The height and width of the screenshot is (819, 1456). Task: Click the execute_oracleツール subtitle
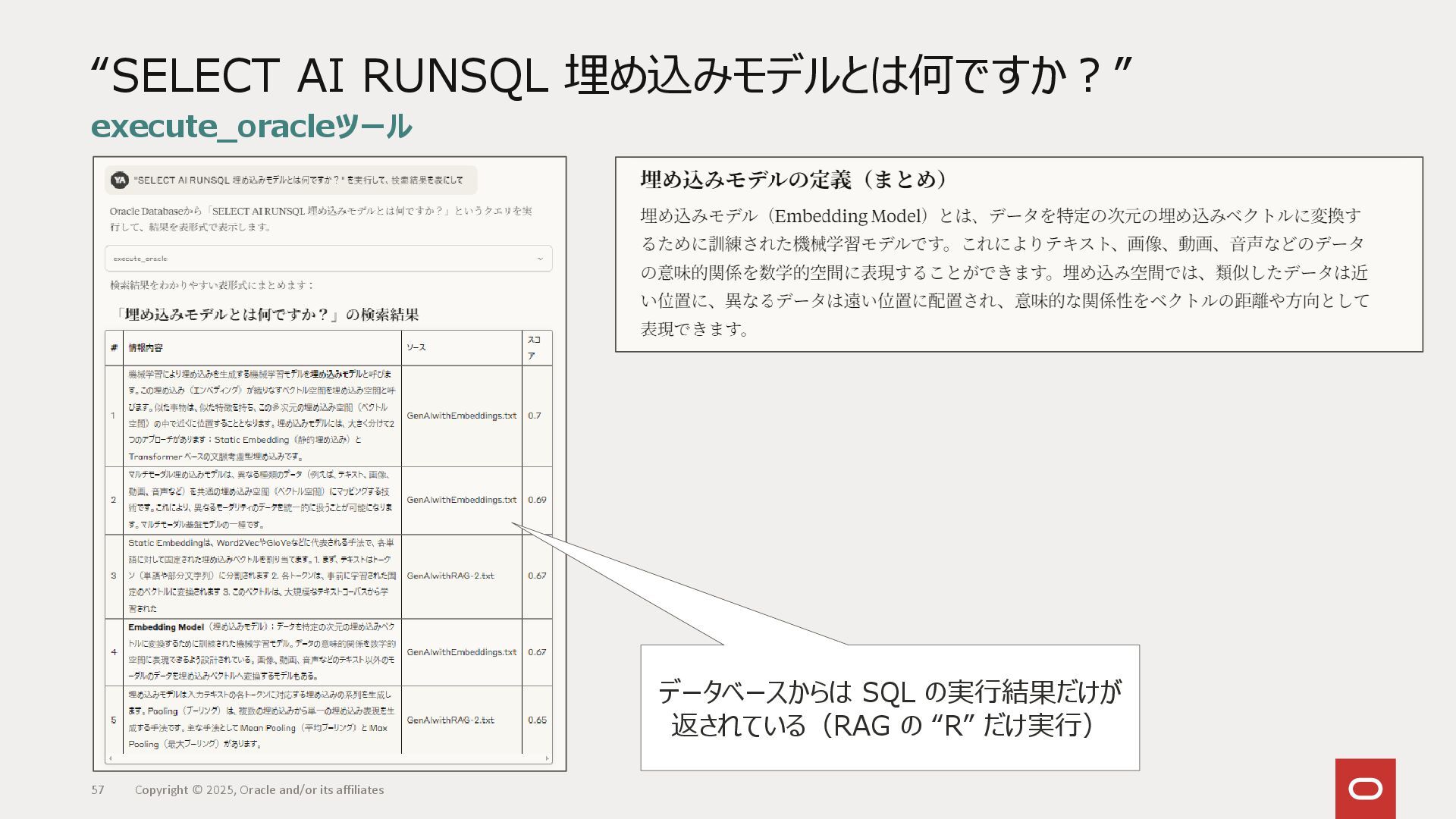click(251, 126)
